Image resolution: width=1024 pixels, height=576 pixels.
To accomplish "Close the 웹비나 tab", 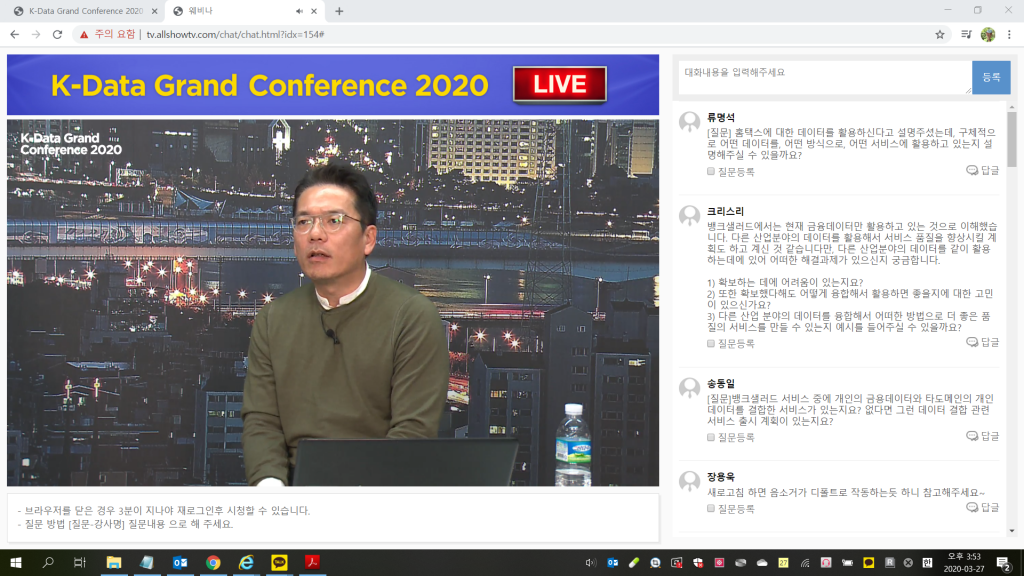I will coord(314,11).
